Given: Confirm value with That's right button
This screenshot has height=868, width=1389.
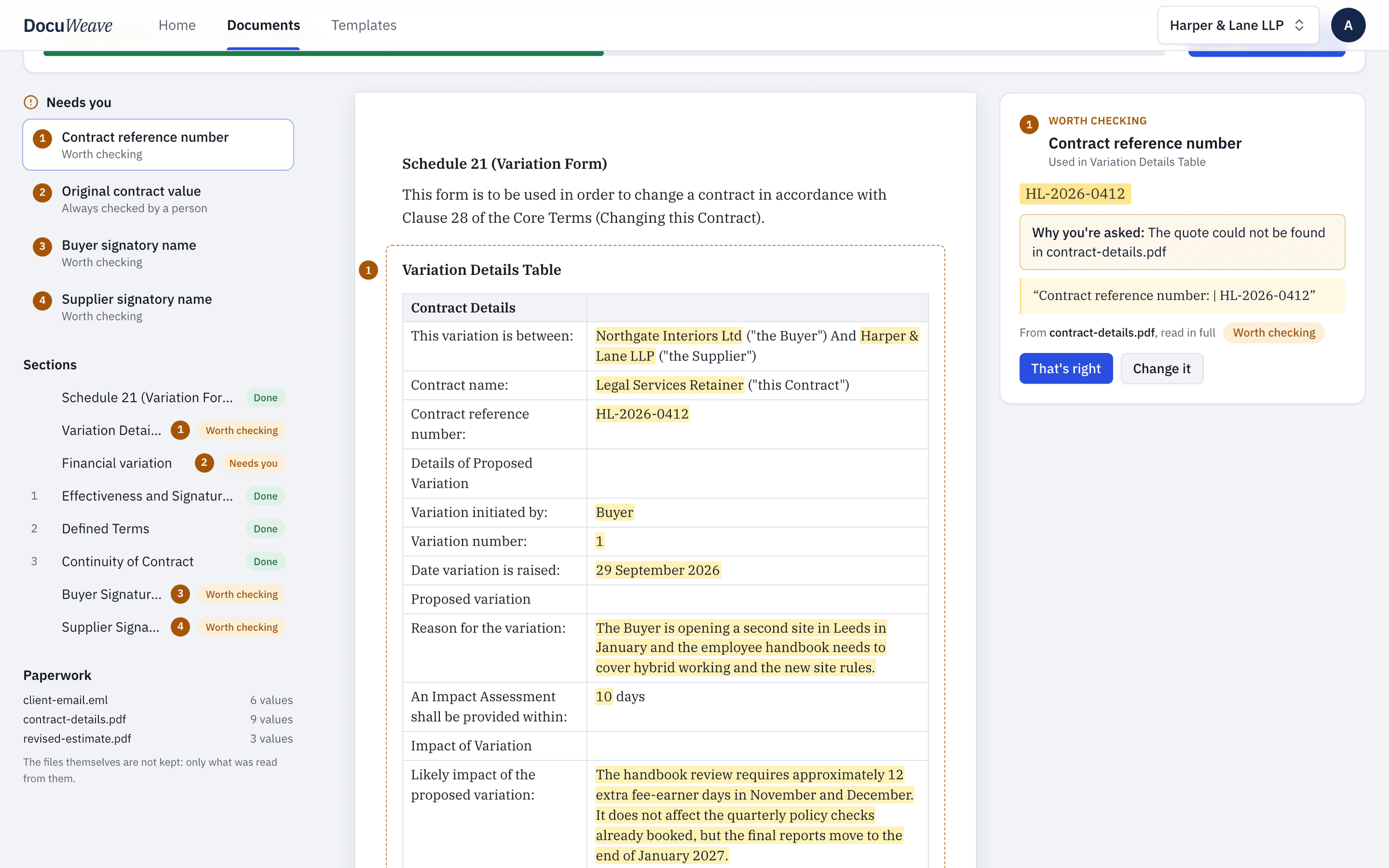Looking at the screenshot, I should [1065, 368].
